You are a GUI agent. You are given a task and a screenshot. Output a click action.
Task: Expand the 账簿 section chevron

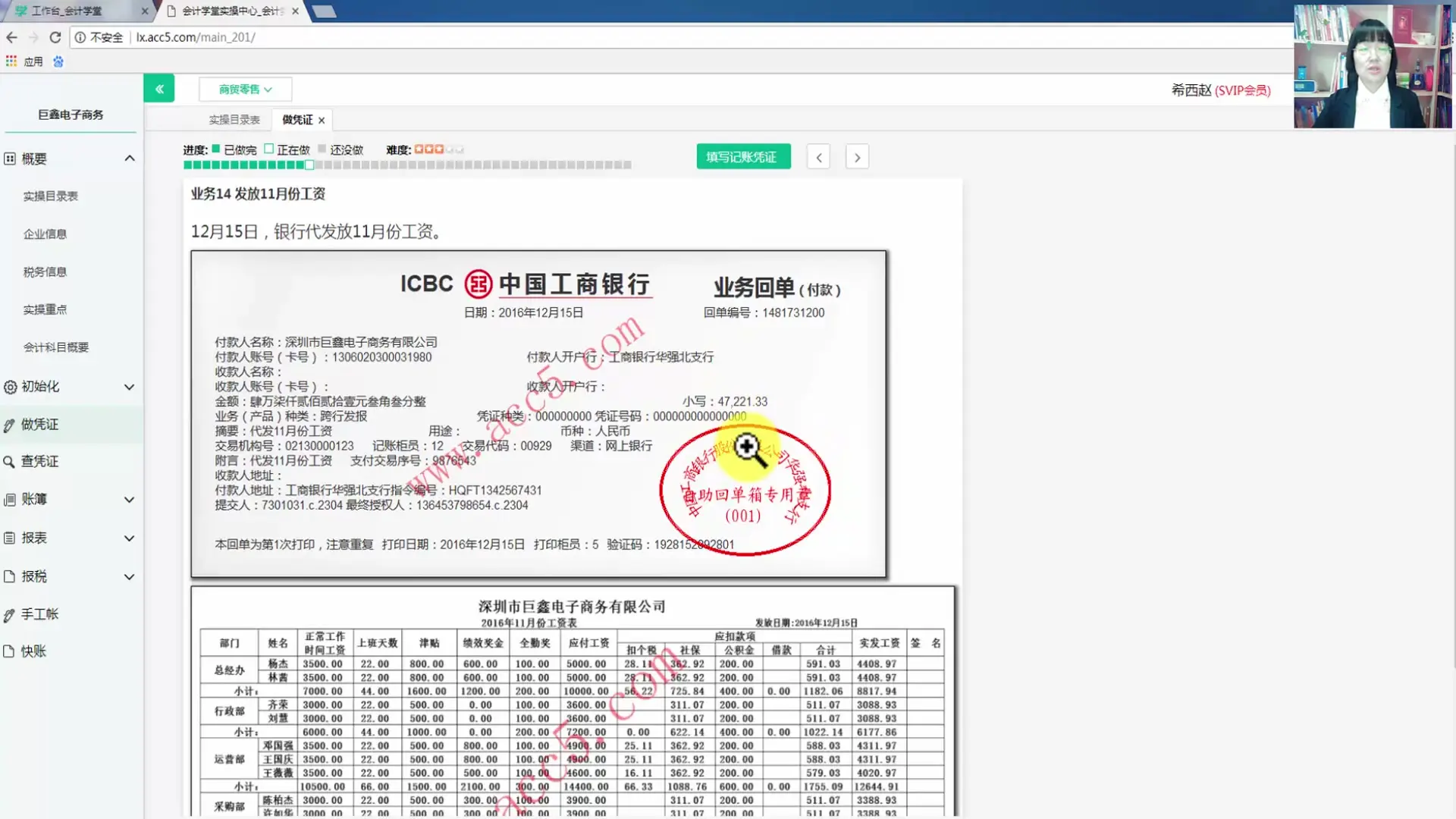click(129, 499)
